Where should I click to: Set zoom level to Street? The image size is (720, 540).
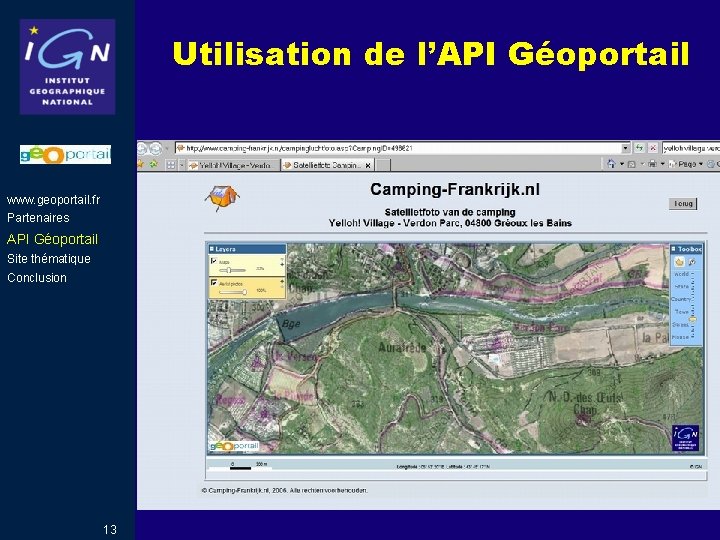681,325
